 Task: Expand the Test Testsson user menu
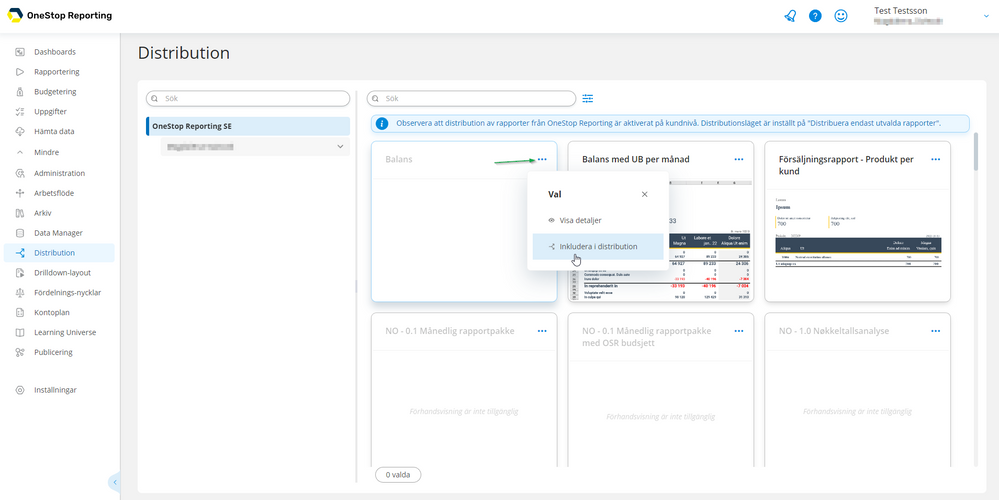pyautogui.click(x=986, y=17)
